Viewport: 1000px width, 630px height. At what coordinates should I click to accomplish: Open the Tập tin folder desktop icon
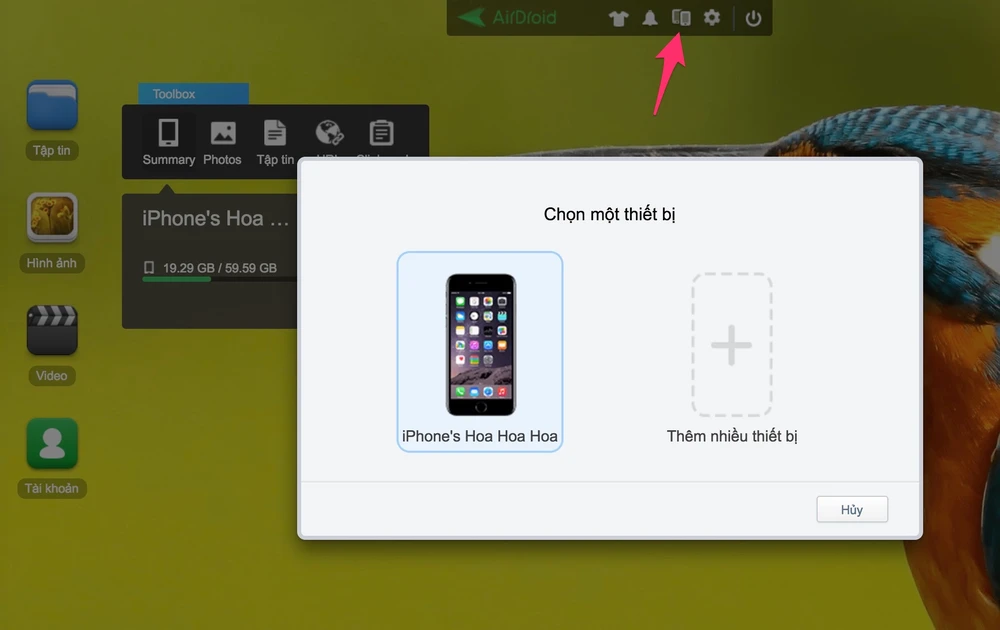pyautogui.click(x=52, y=107)
